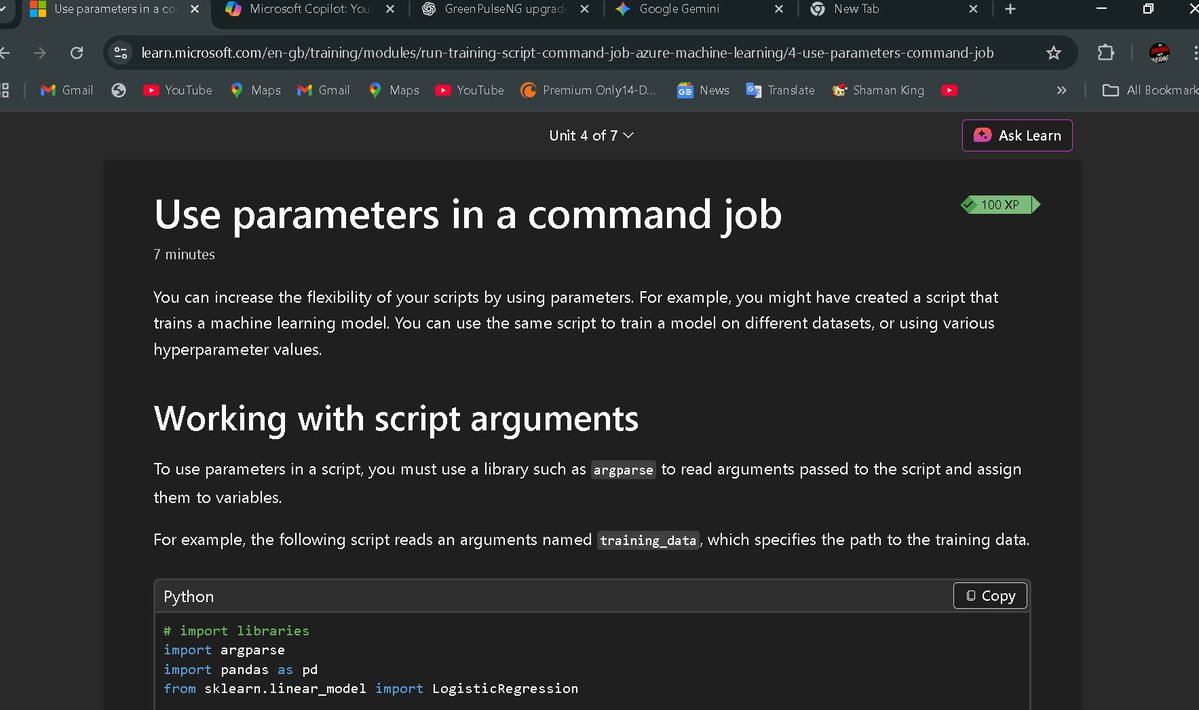Bookmark this page with the star
Viewport: 1199px width, 710px height.
pyautogui.click(x=1054, y=53)
